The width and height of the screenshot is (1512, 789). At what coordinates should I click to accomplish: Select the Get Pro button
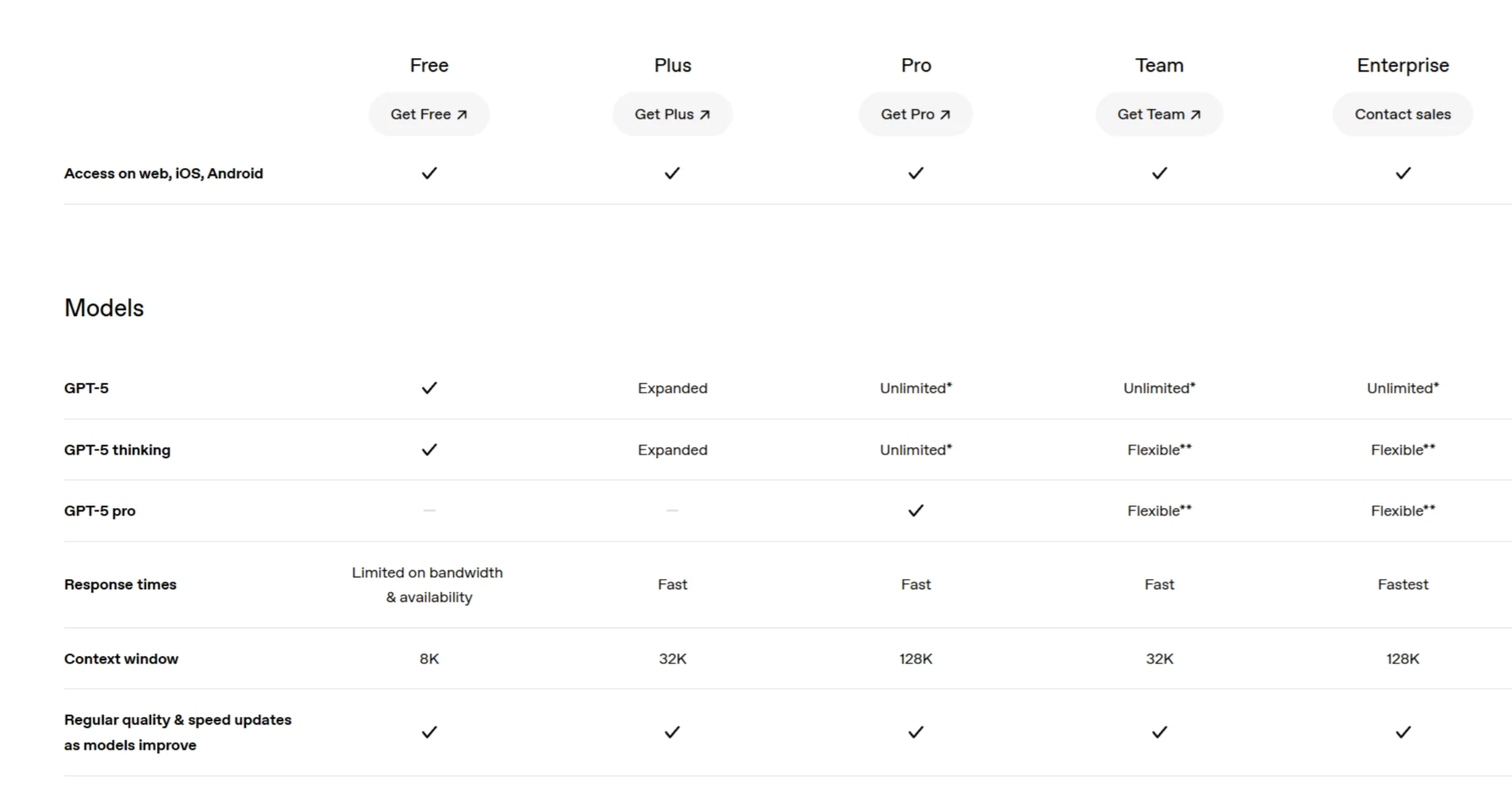tap(916, 114)
